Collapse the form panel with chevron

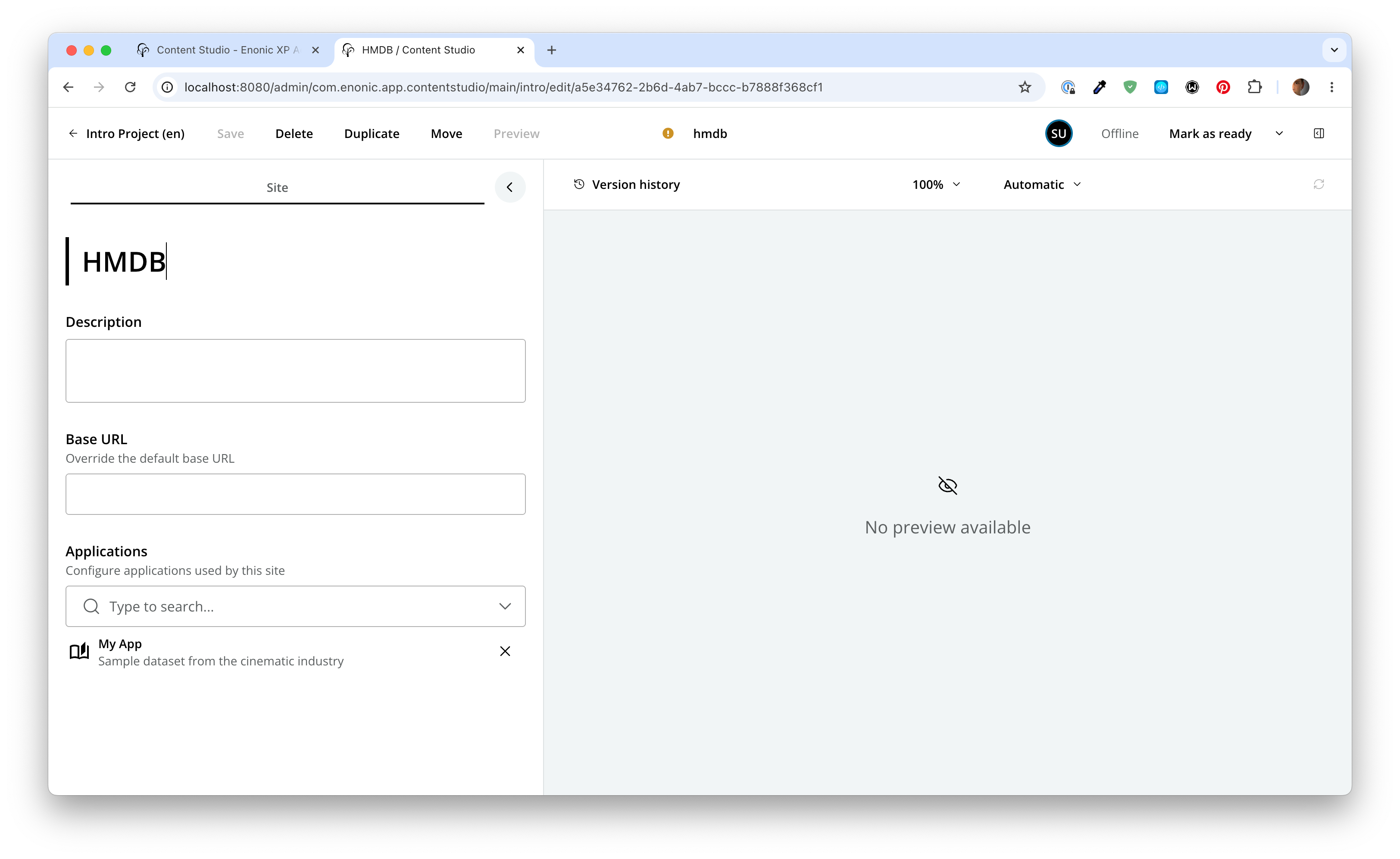click(509, 187)
